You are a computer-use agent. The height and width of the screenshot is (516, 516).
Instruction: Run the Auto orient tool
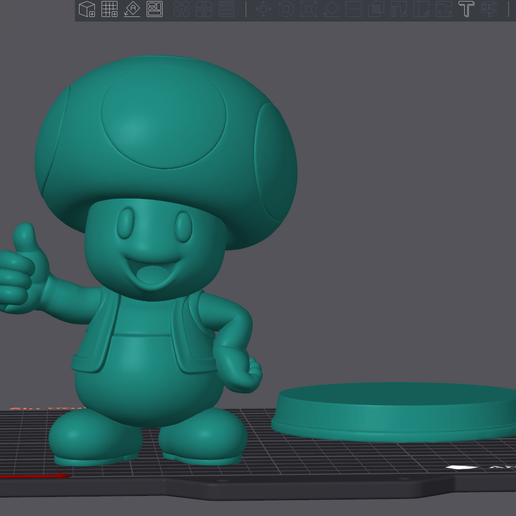(132, 9)
